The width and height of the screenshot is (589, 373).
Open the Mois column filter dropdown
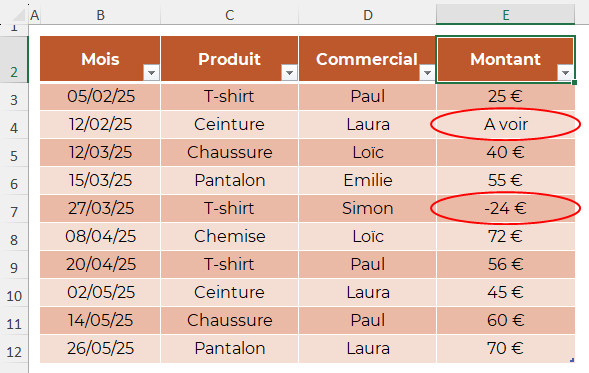151,72
